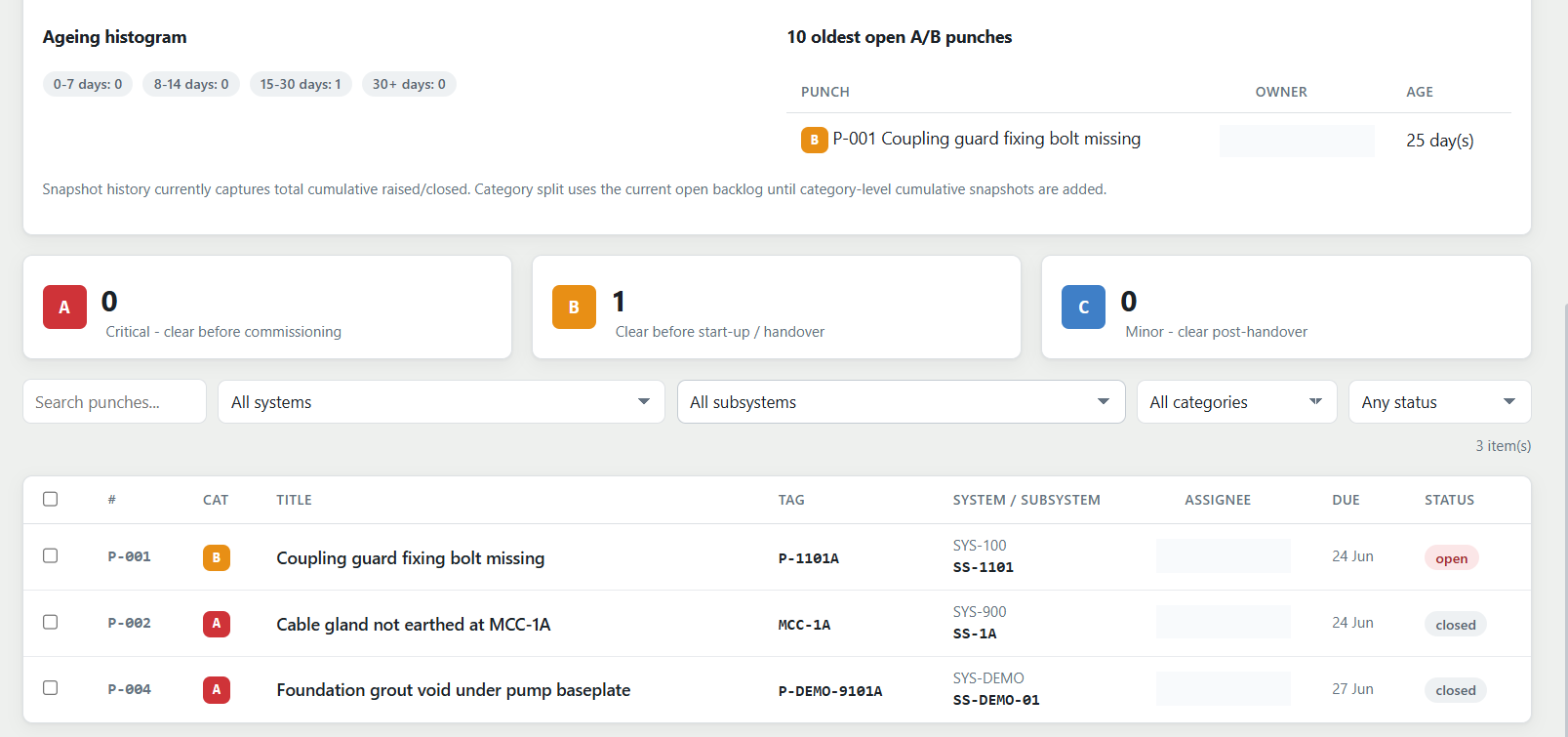Screen dimensions: 1568x737
Task: Open P-001 Coupling guard entry in oldest punches
Action: (986, 139)
